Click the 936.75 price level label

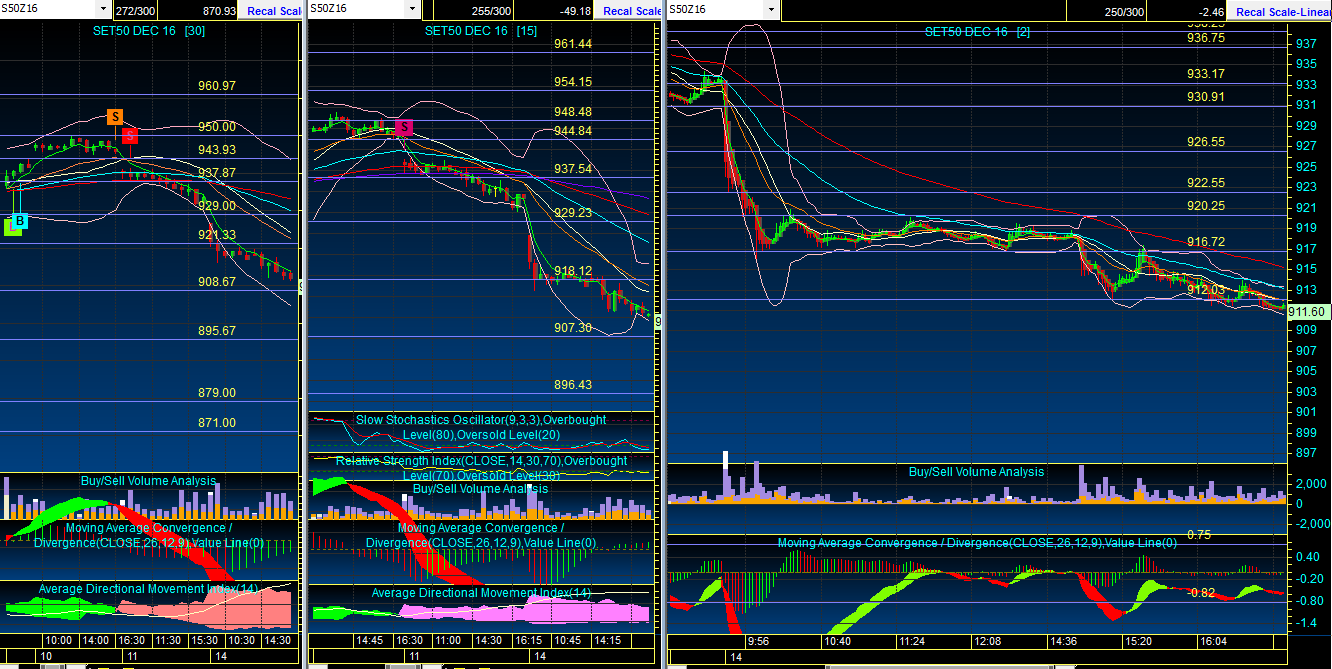[1206, 37]
